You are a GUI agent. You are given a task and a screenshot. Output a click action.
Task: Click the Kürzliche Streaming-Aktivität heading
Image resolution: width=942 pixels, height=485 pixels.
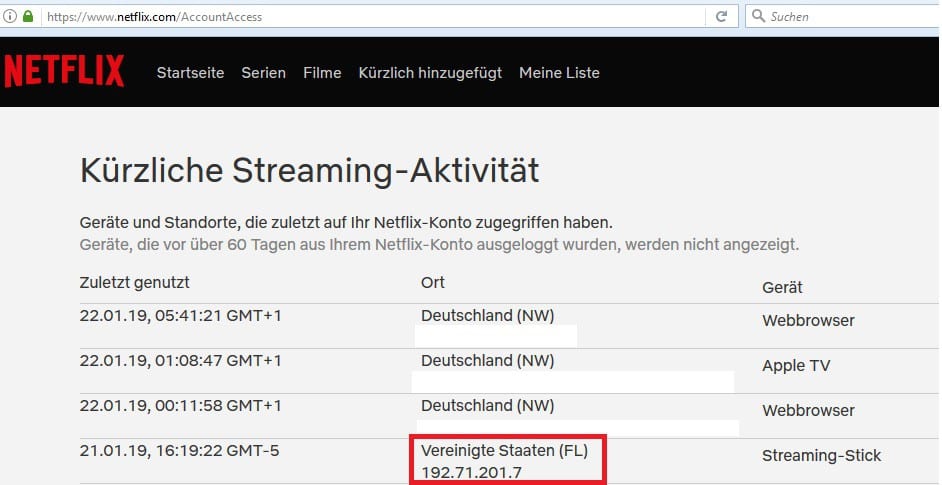coord(309,171)
